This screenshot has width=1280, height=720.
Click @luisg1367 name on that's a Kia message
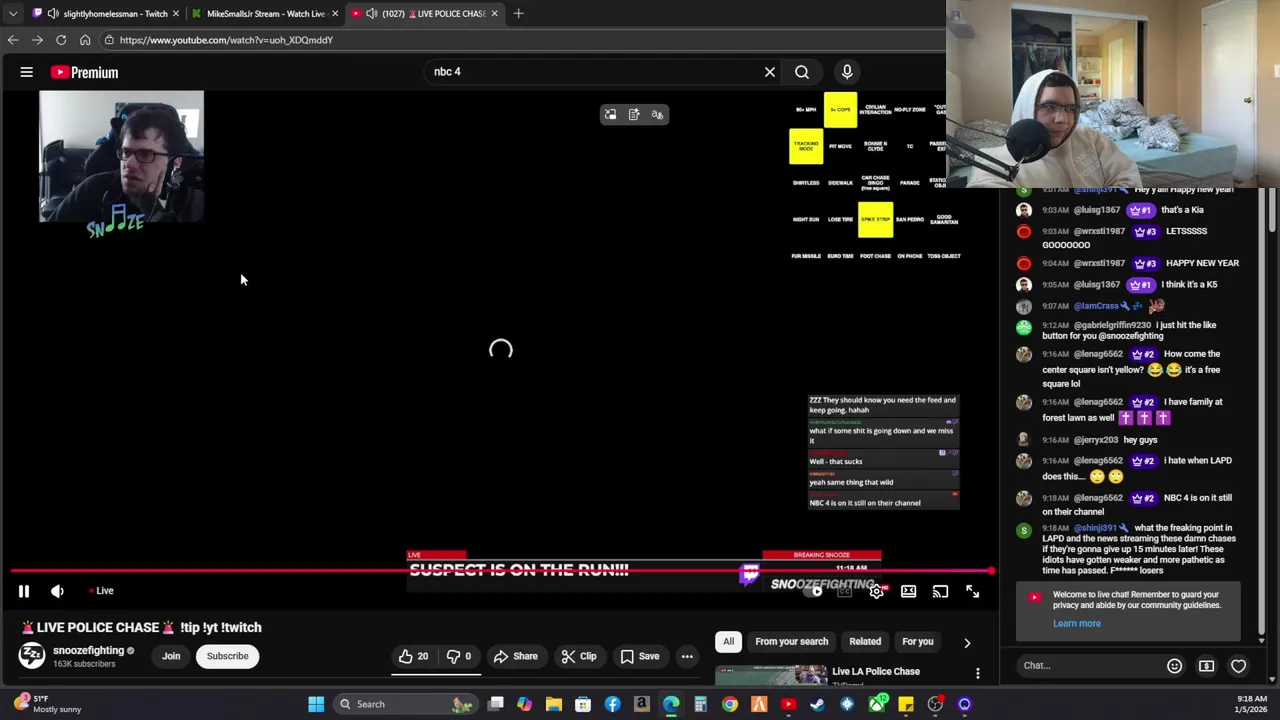pyautogui.click(x=1097, y=210)
